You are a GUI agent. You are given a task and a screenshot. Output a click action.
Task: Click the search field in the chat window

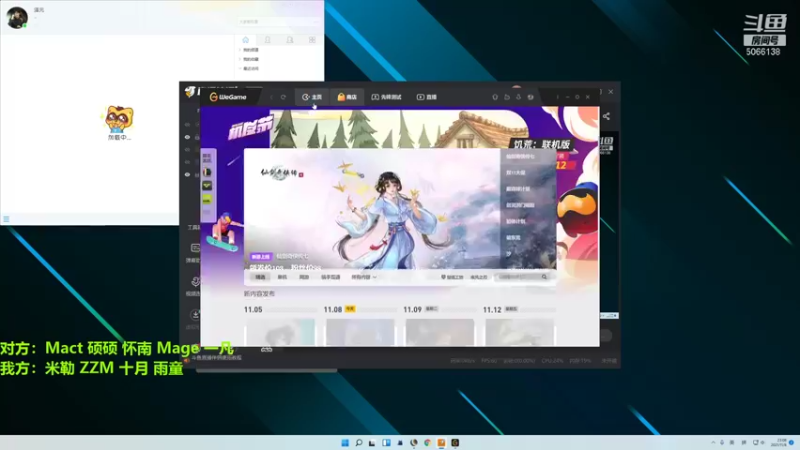click(x=279, y=22)
